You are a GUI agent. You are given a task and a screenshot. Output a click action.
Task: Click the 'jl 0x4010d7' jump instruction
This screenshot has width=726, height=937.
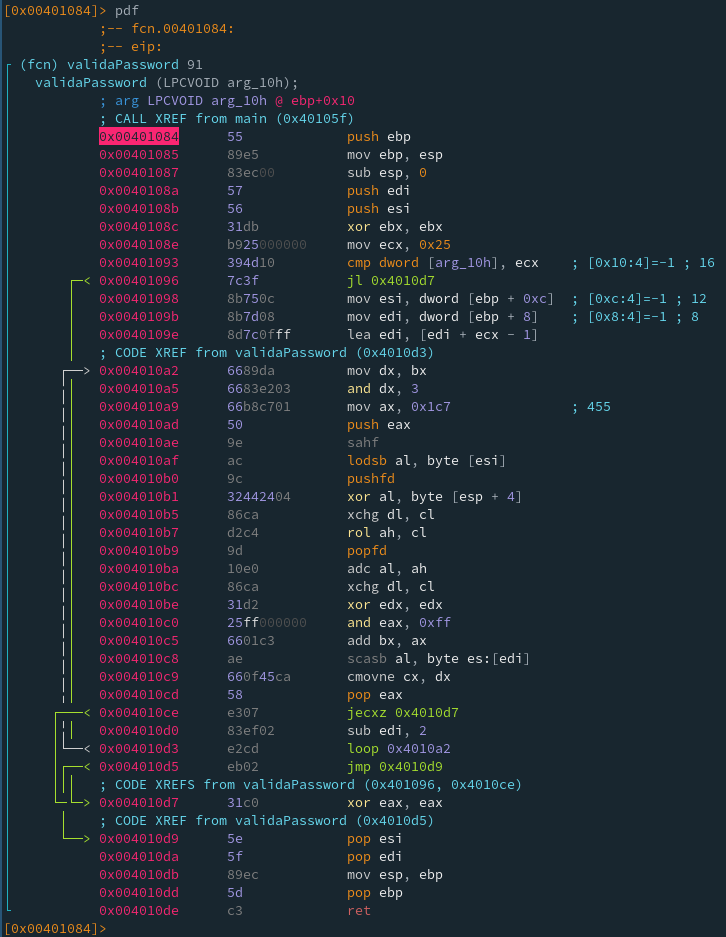[391, 281]
